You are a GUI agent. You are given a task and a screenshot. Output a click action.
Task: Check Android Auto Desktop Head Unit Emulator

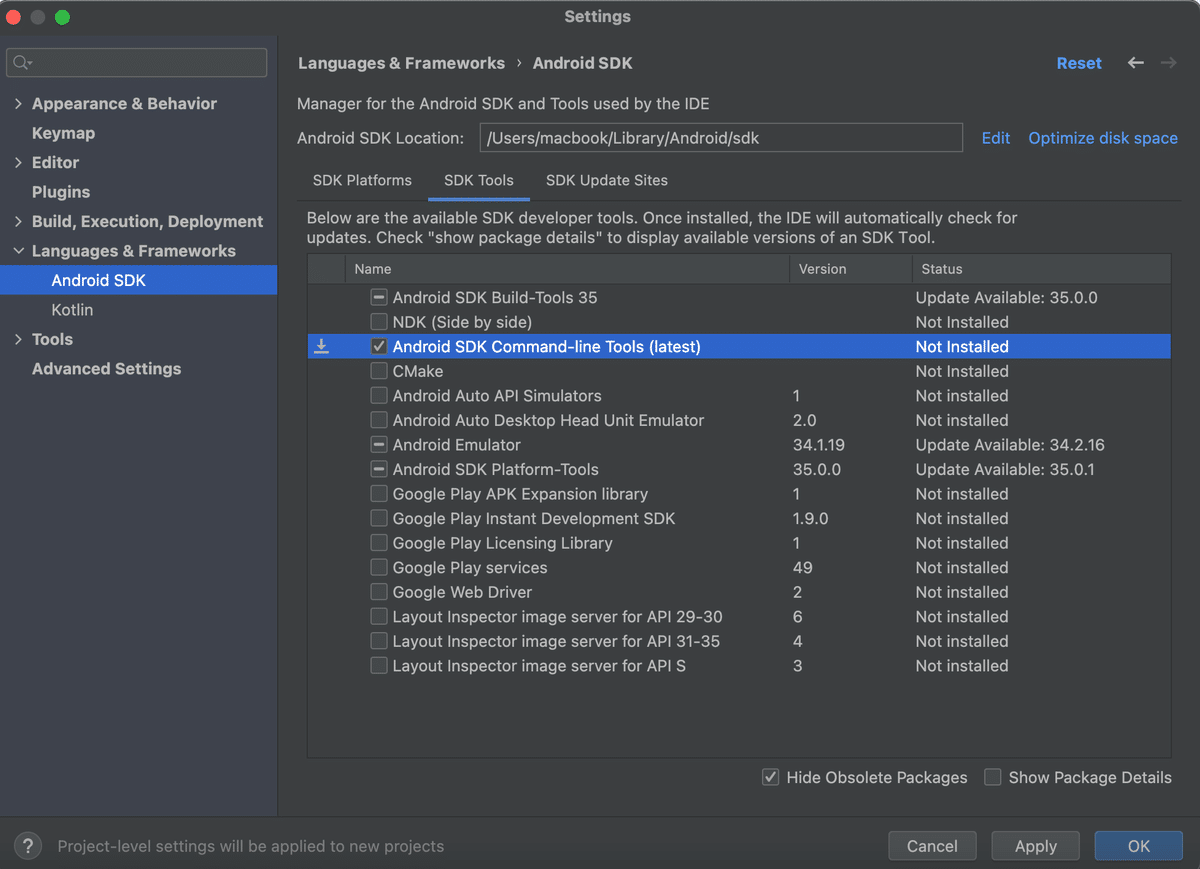pos(379,420)
